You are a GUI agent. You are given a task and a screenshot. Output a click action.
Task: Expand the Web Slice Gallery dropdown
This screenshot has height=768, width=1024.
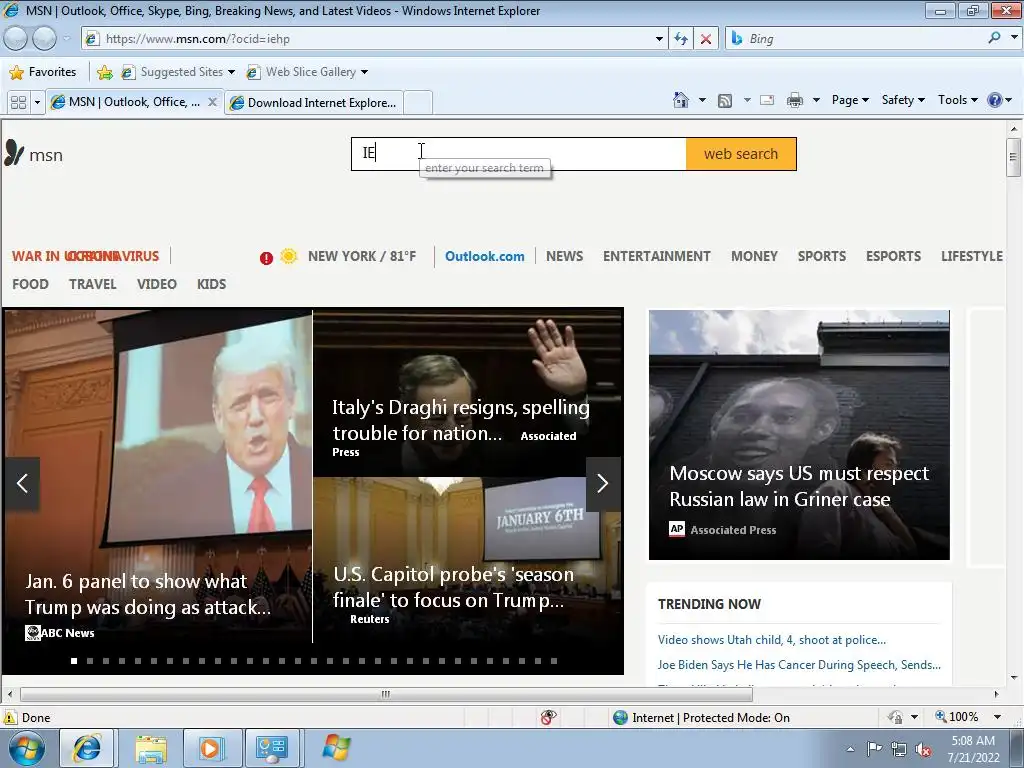coord(364,72)
